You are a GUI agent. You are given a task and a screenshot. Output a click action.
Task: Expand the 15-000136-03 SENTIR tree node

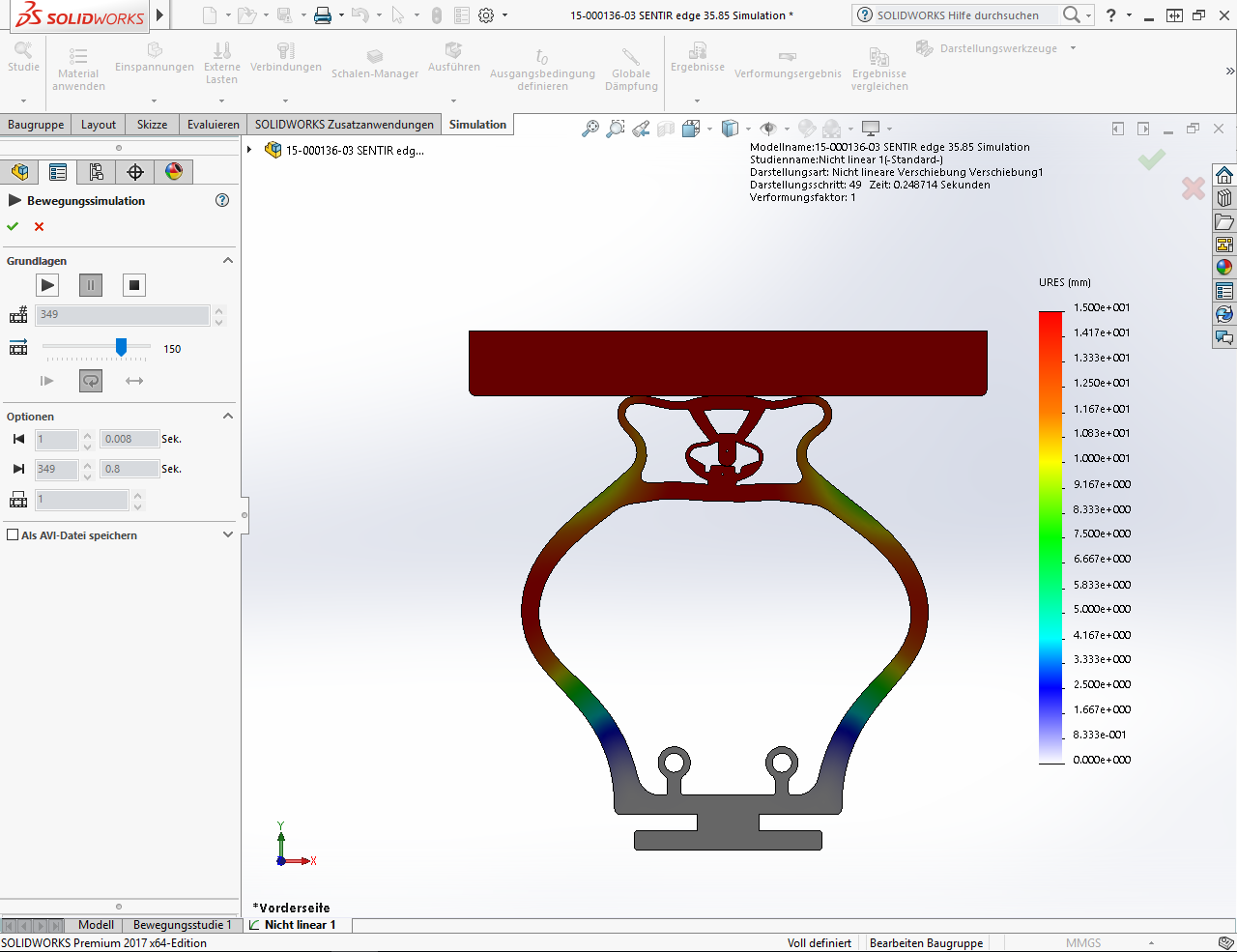(x=249, y=150)
